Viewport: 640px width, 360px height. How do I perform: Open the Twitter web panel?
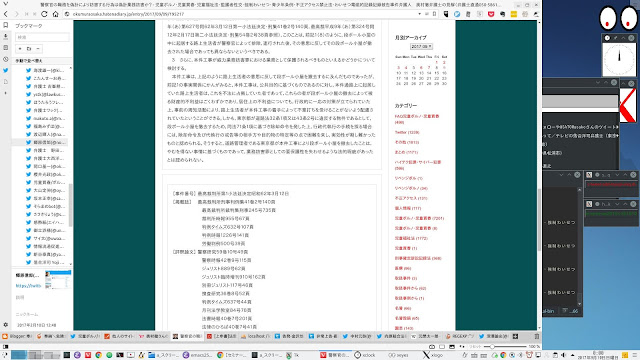click(x=5, y=70)
